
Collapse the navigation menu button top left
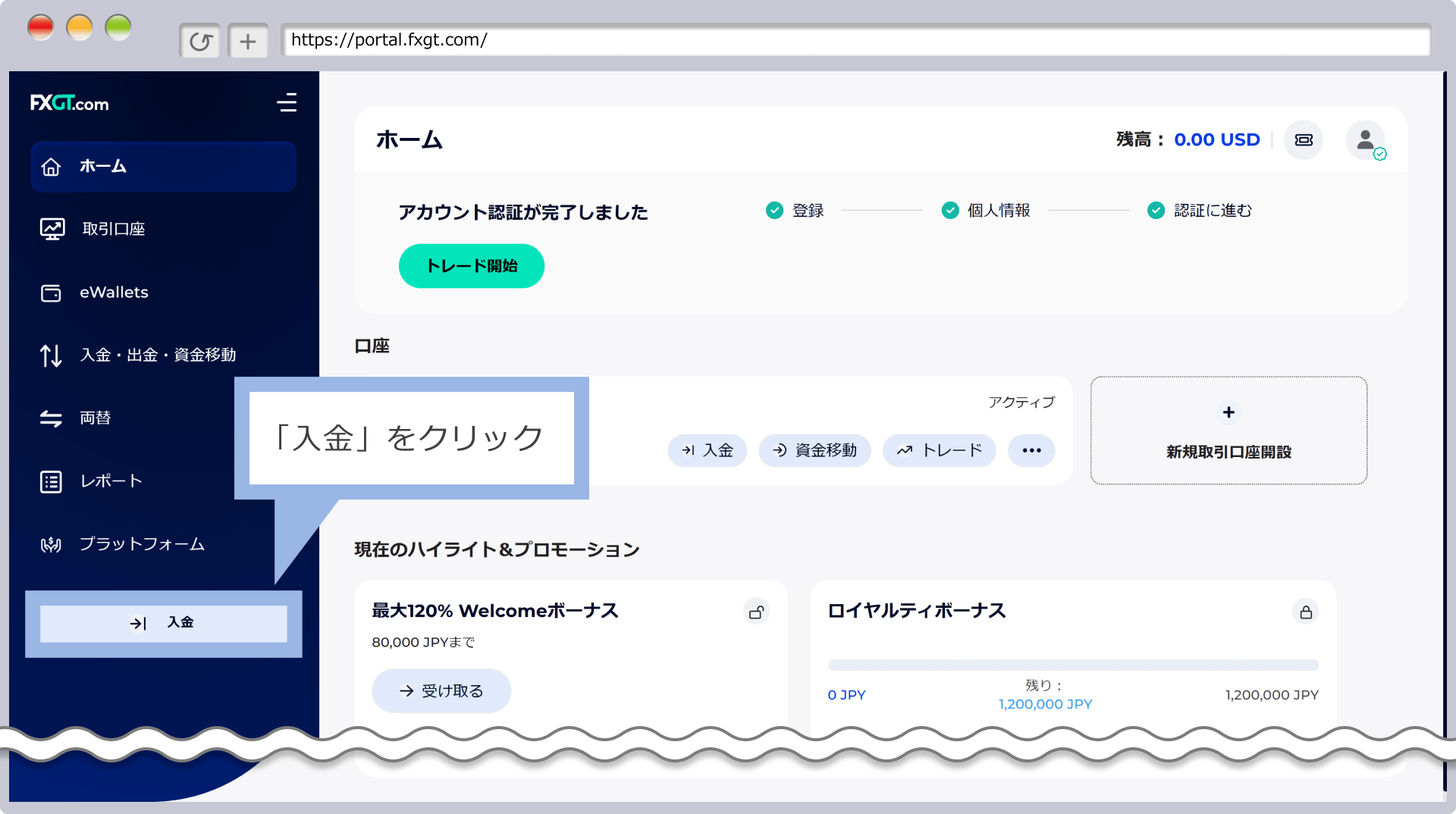[287, 103]
